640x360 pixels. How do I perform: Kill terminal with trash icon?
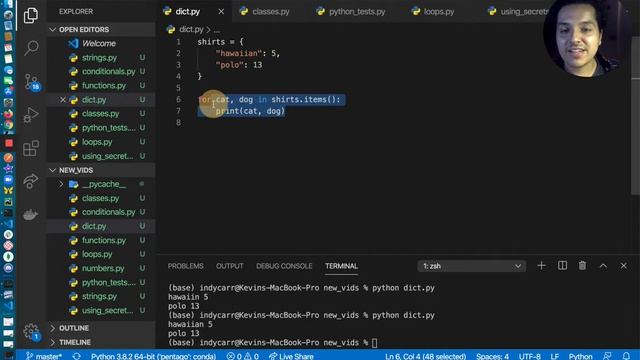pos(582,266)
